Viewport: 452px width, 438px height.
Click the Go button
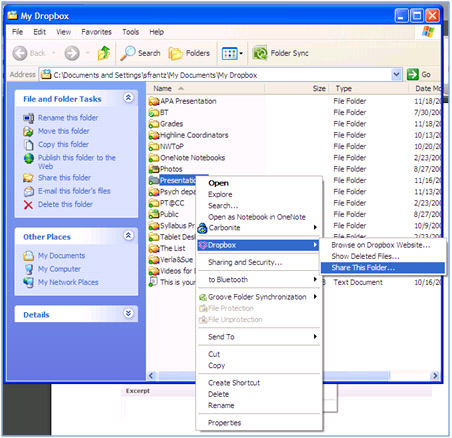(x=419, y=74)
